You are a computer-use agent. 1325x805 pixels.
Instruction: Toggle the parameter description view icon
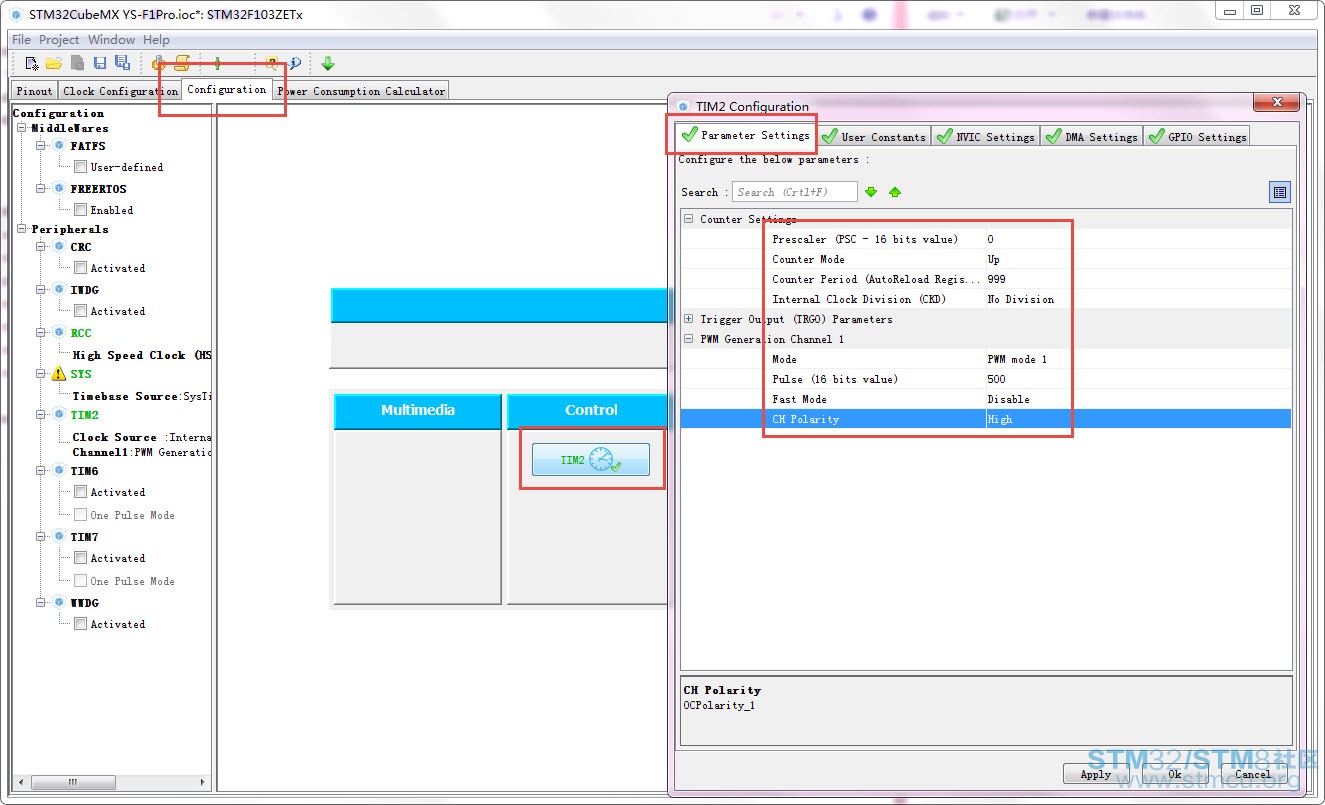click(x=1280, y=192)
